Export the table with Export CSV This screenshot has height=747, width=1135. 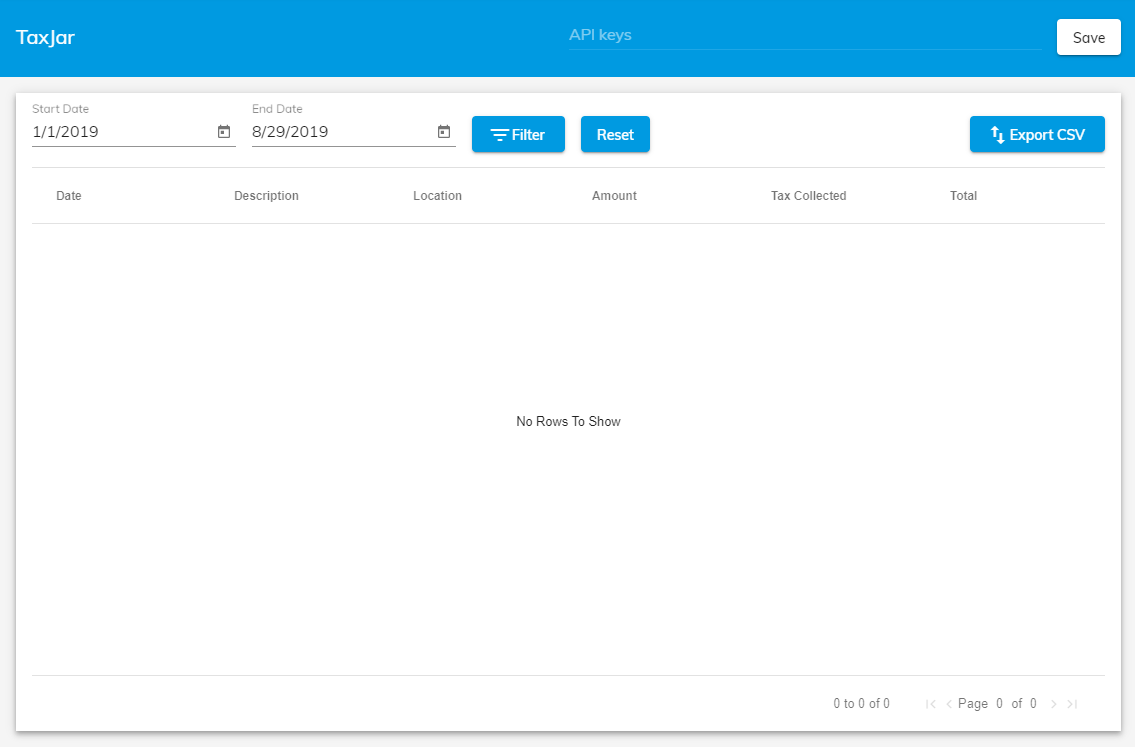tap(1037, 134)
